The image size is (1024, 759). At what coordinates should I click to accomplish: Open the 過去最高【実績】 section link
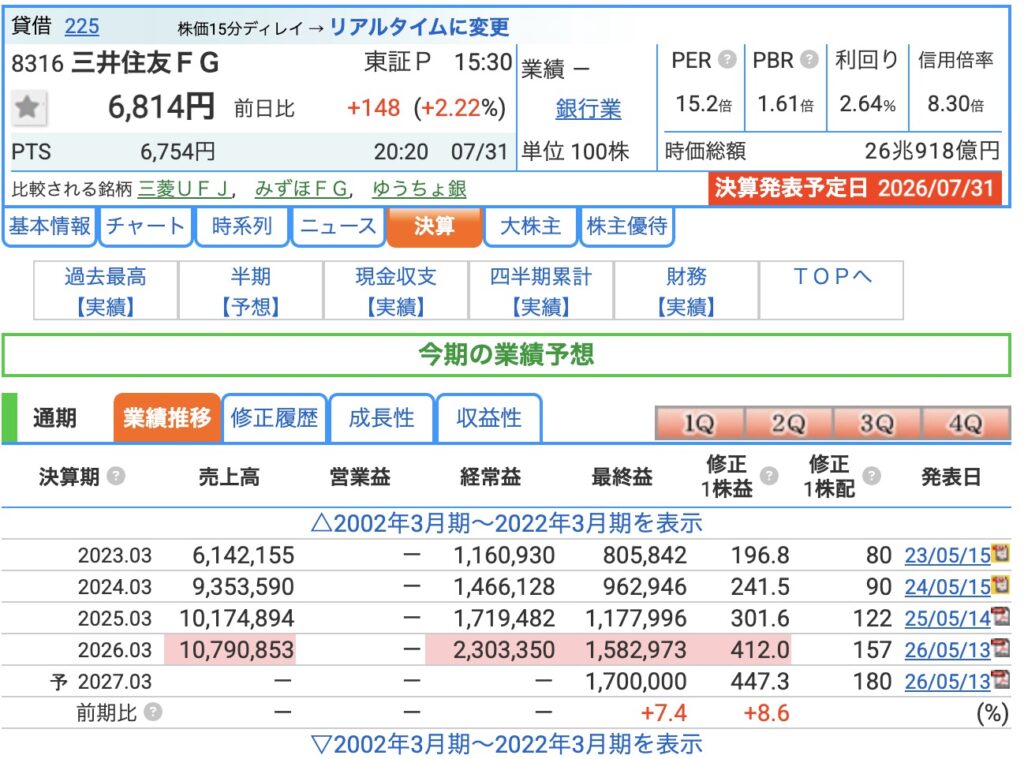tap(106, 291)
